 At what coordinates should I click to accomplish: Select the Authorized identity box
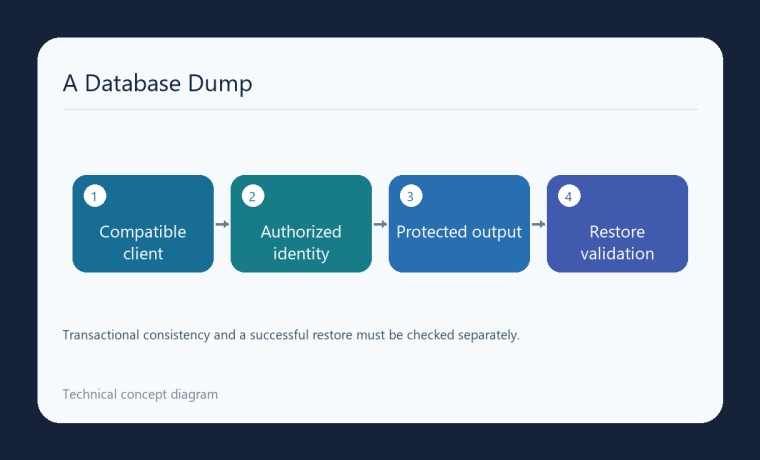click(x=301, y=224)
